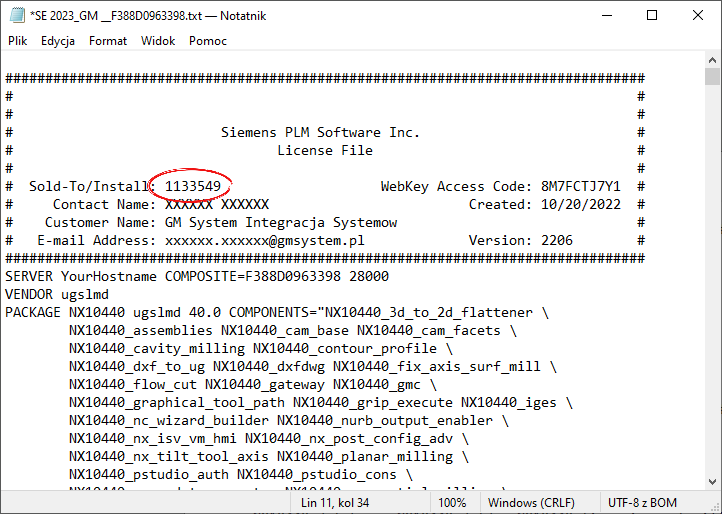Click NX10440_iges text
Viewport: 722px width, 514px height.
(x=509, y=403)
